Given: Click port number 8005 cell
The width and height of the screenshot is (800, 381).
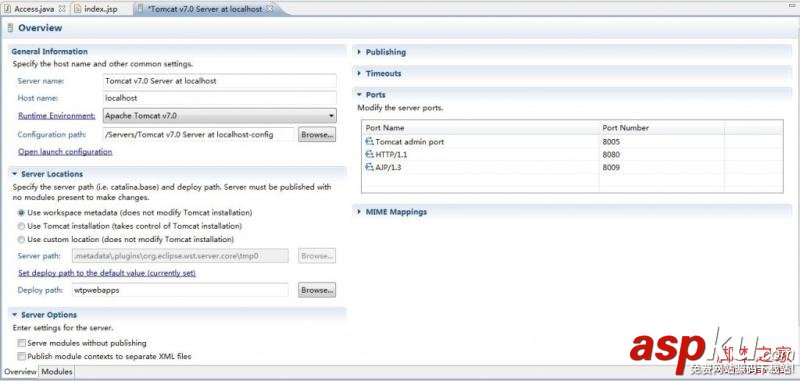Looking at the screenshot, I should point(662,142).
